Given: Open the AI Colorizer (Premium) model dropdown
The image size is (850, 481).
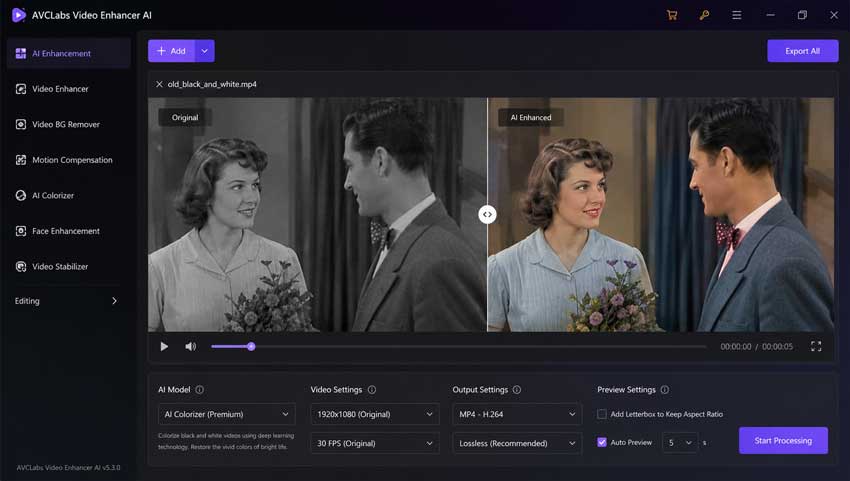Looking at the screenshot, I should point(227,414).
